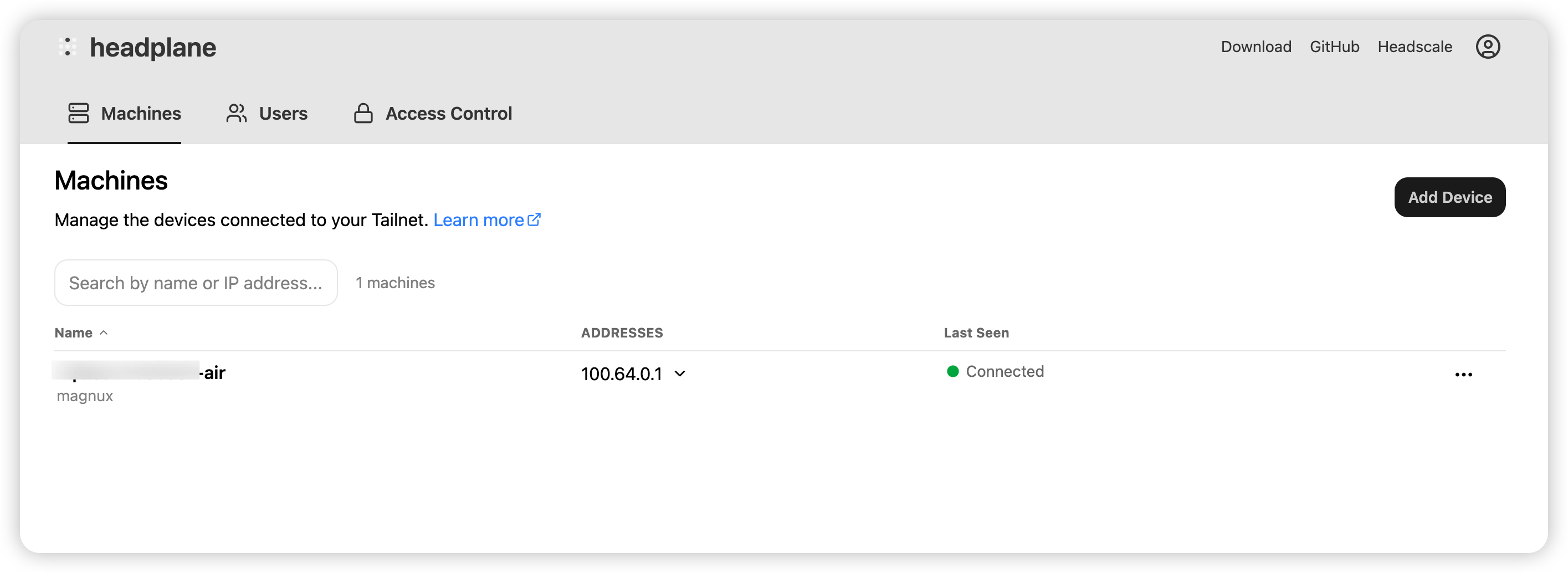This screenshot has width=1568, height=573.
Task: Click the Users people icon
Action: pyautogui.click(x=236, y=113)
